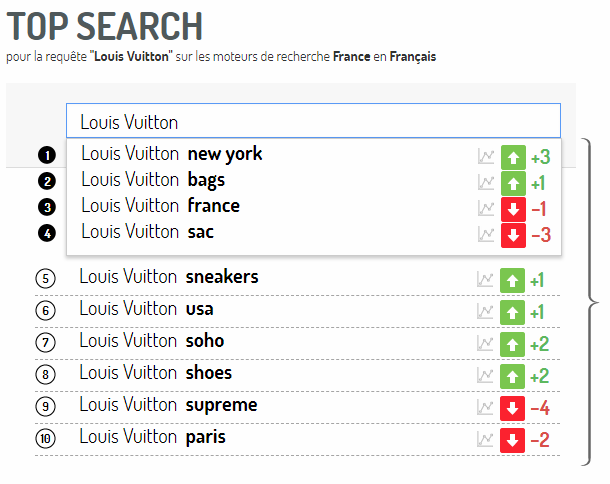The image size is (610, 484).
Task: Click the rank 7 circle for soho
Action: 46,342
